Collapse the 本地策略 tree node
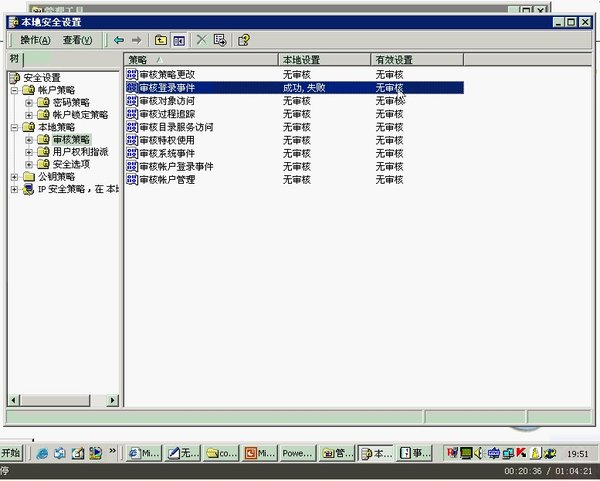The height and width of the screenshot is (481, 600). coord(14,127)
